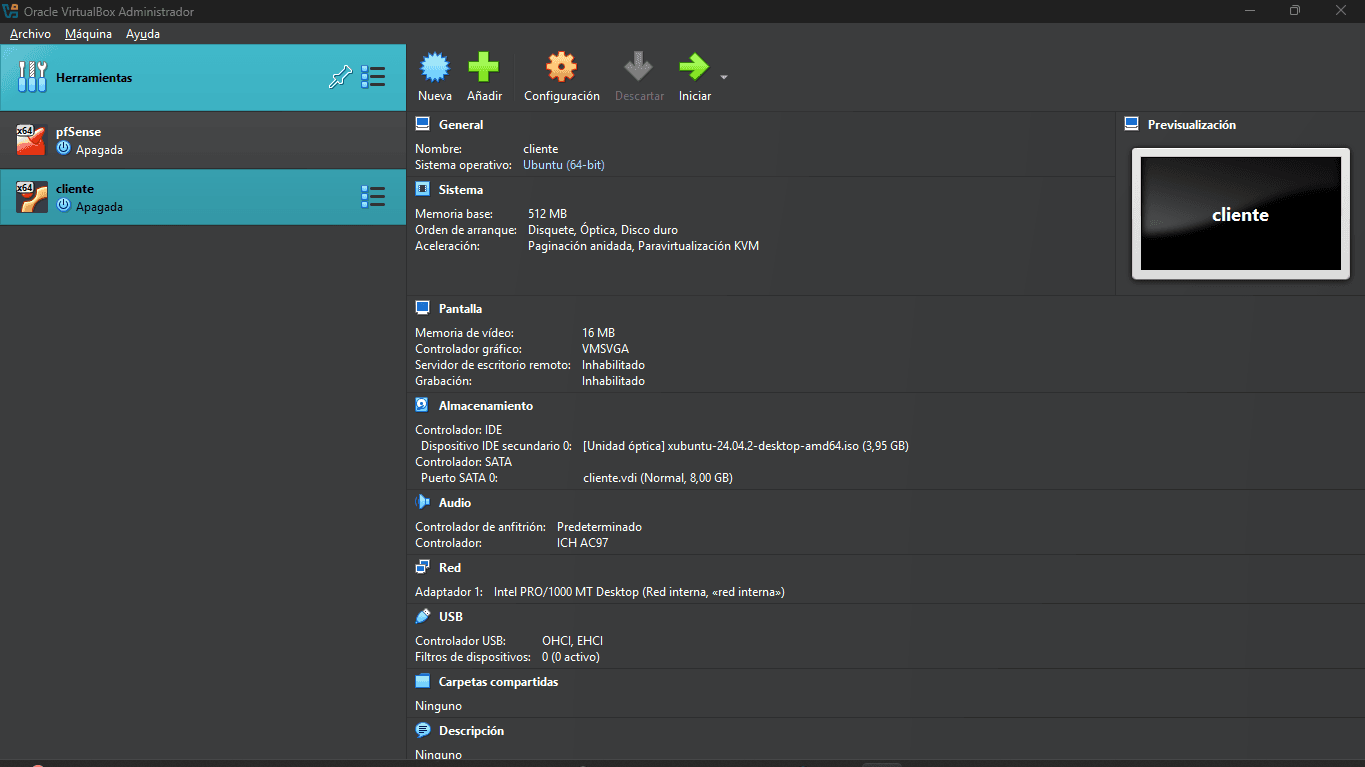Click the green Añadir plus icon
Image resolution: width=1365 pixels, height=767 pixels.
point(483,68)
